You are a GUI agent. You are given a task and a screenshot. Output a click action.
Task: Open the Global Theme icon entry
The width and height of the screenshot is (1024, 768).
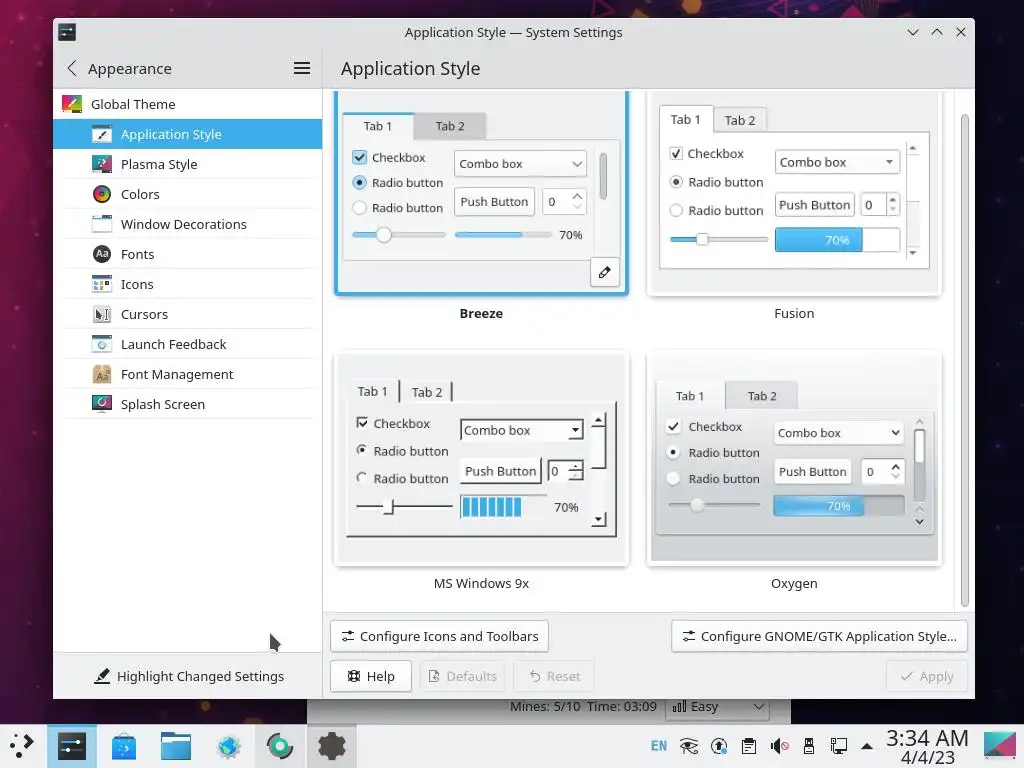[72, 104]
